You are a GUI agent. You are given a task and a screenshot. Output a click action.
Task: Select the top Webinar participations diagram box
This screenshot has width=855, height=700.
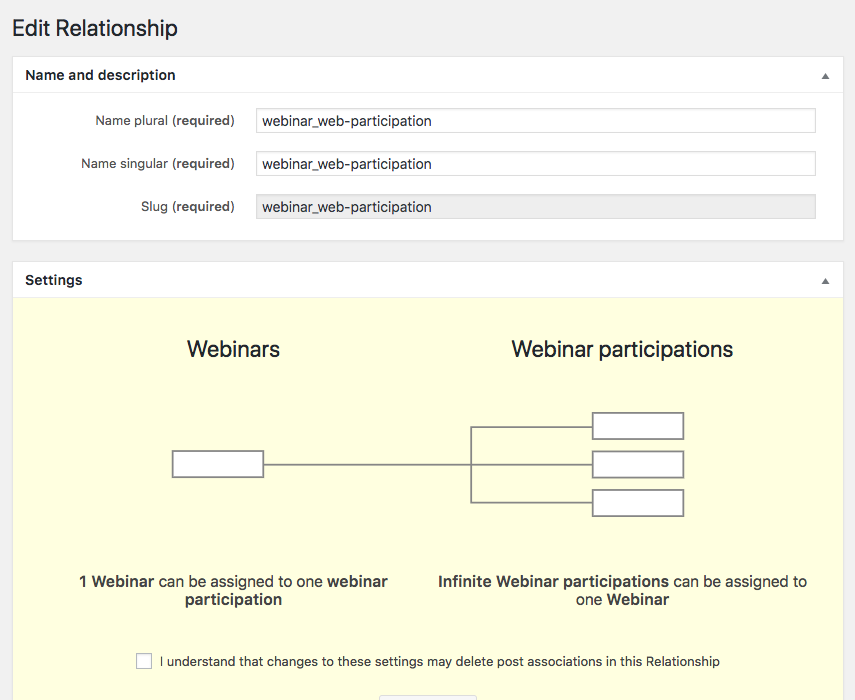tap(637, 426)
